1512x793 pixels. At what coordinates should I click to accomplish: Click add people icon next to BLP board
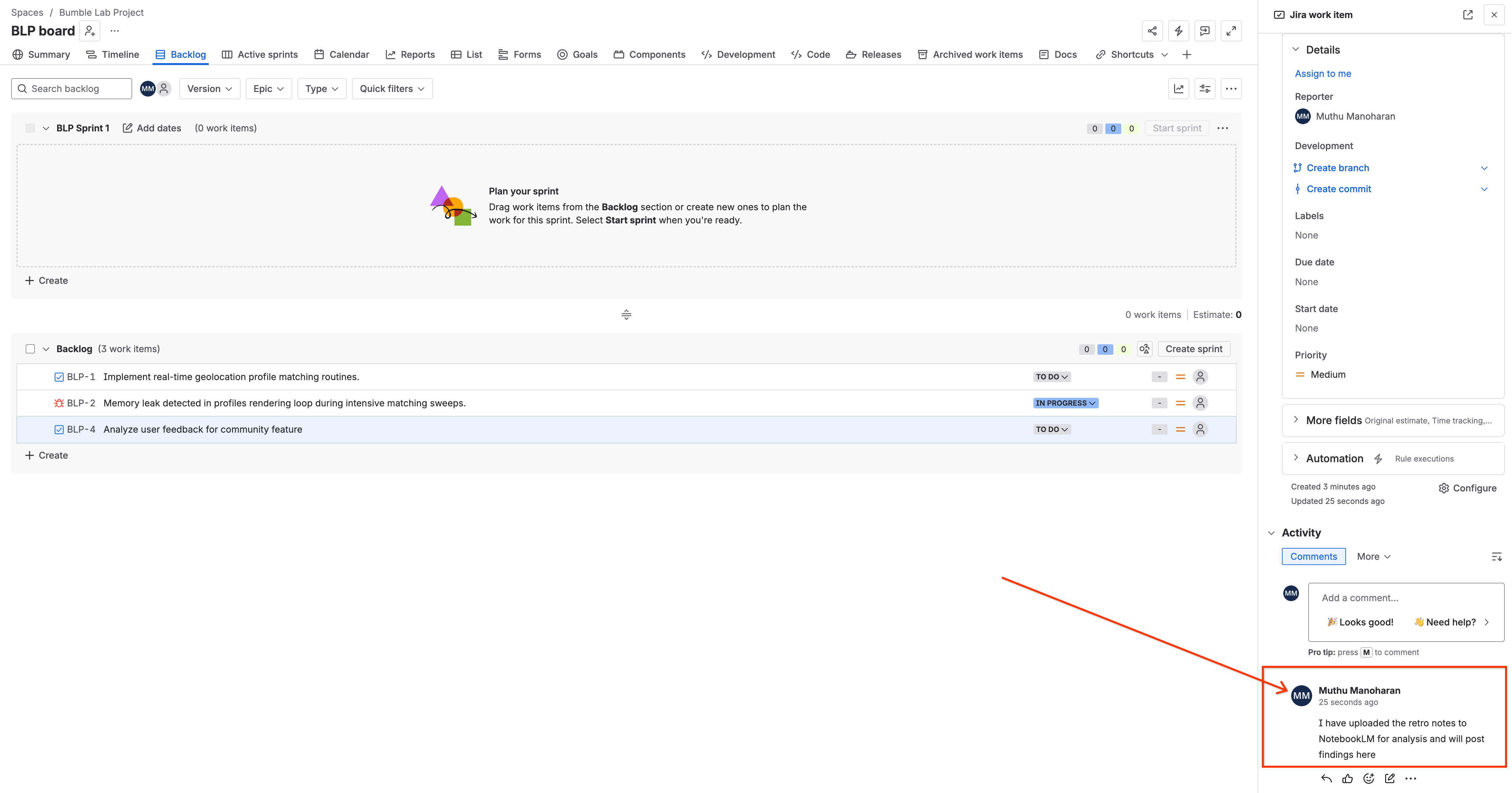[x=90, y=31]
